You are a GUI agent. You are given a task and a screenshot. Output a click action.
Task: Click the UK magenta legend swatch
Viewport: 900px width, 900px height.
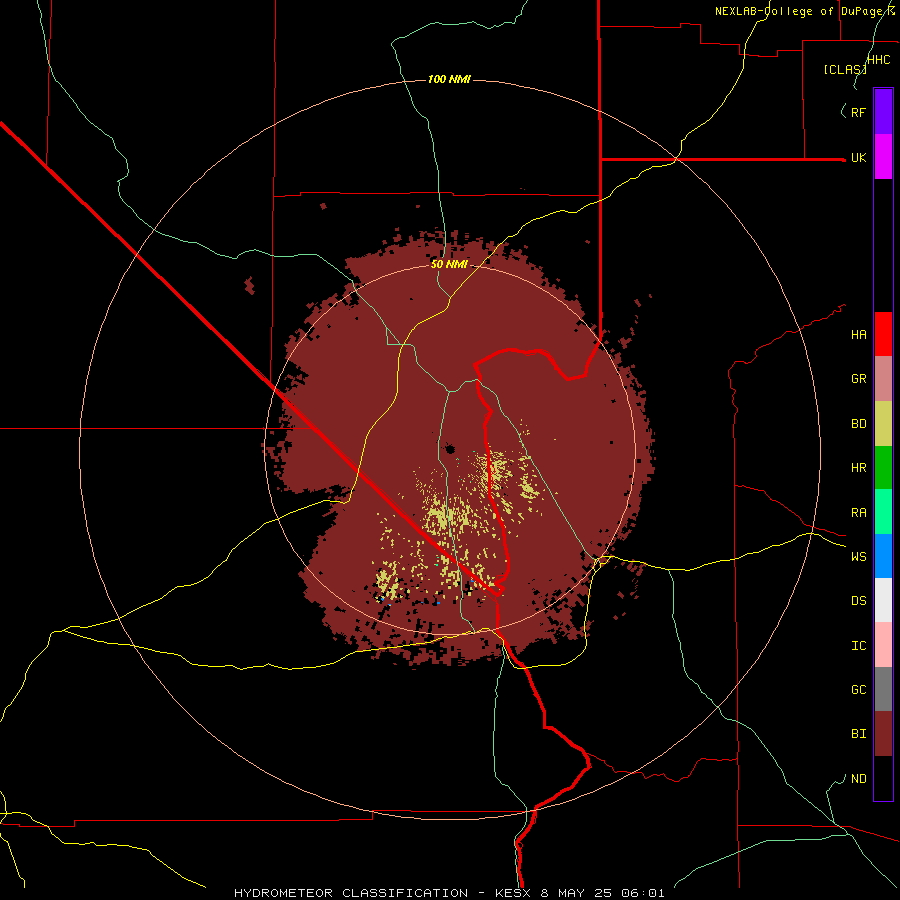883,156
